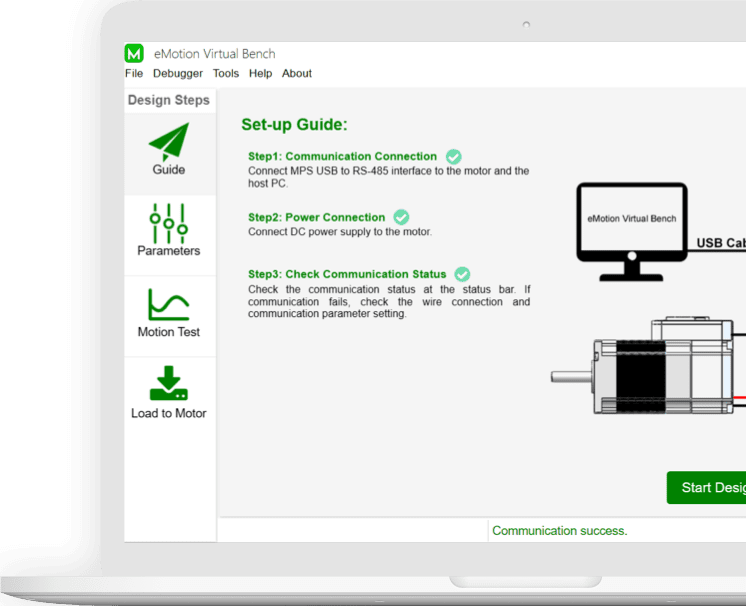Select the Step3: Check Communication Status heading
The image size is (747, 606).
[x=347, y=274]
